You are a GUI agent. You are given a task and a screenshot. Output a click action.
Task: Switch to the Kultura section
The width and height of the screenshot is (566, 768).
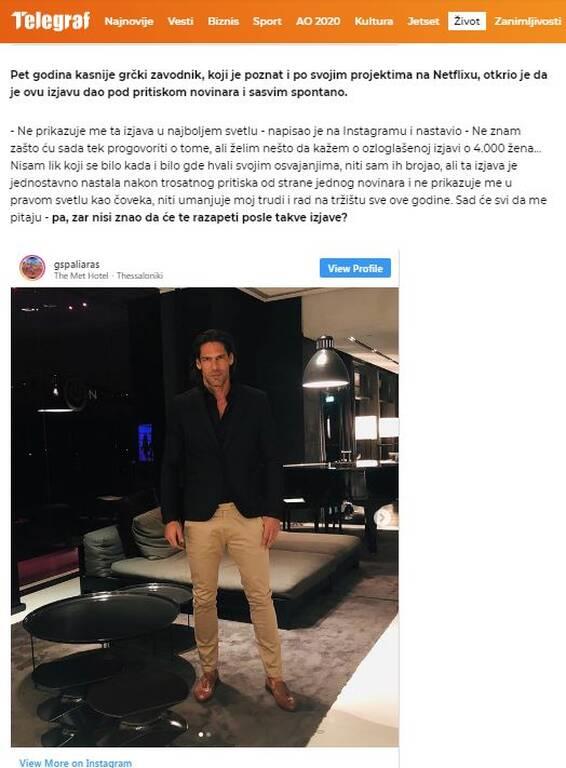point(374,22)
